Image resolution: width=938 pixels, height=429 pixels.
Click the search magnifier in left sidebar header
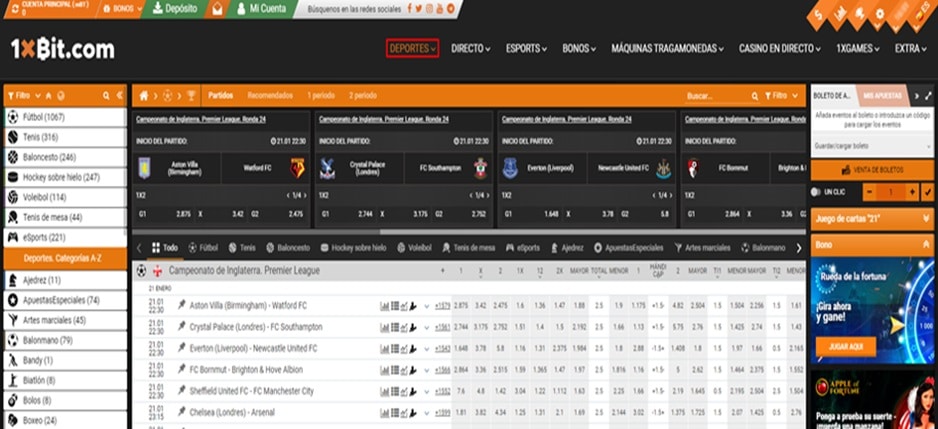106,96
